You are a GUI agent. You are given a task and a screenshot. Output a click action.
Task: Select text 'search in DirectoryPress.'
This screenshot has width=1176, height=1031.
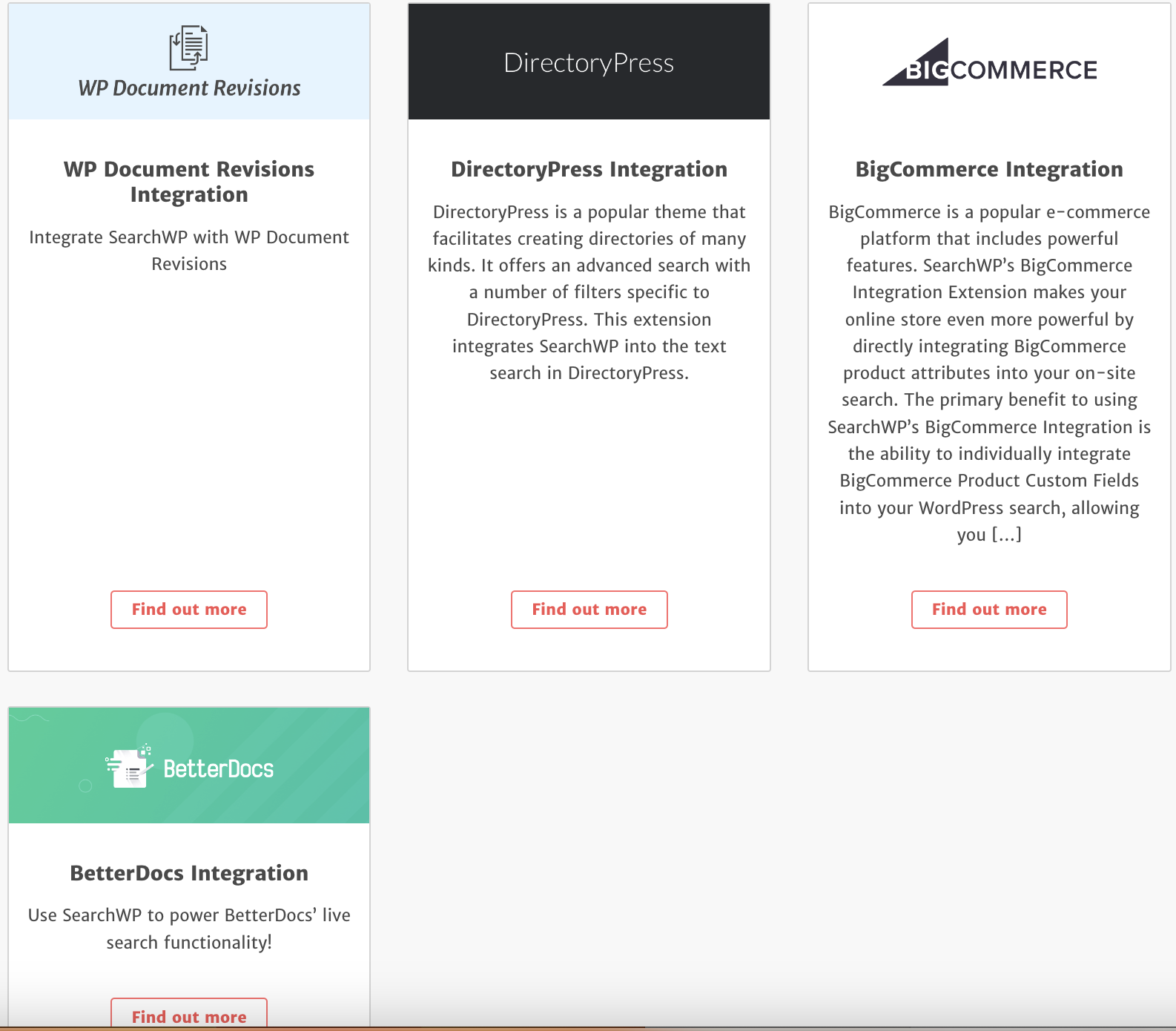coord(589,373)
